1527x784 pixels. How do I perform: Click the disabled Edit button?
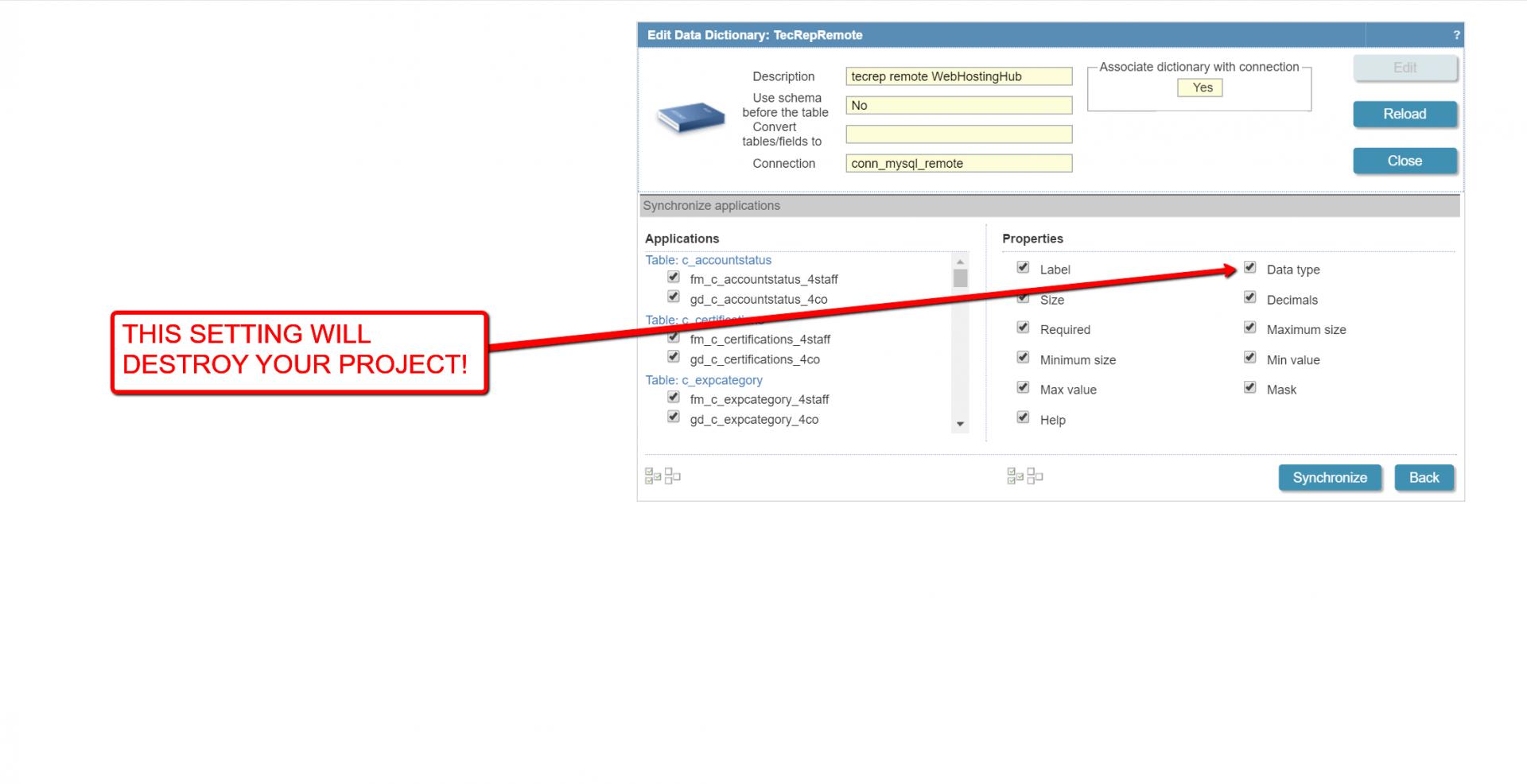[1405, 68]
